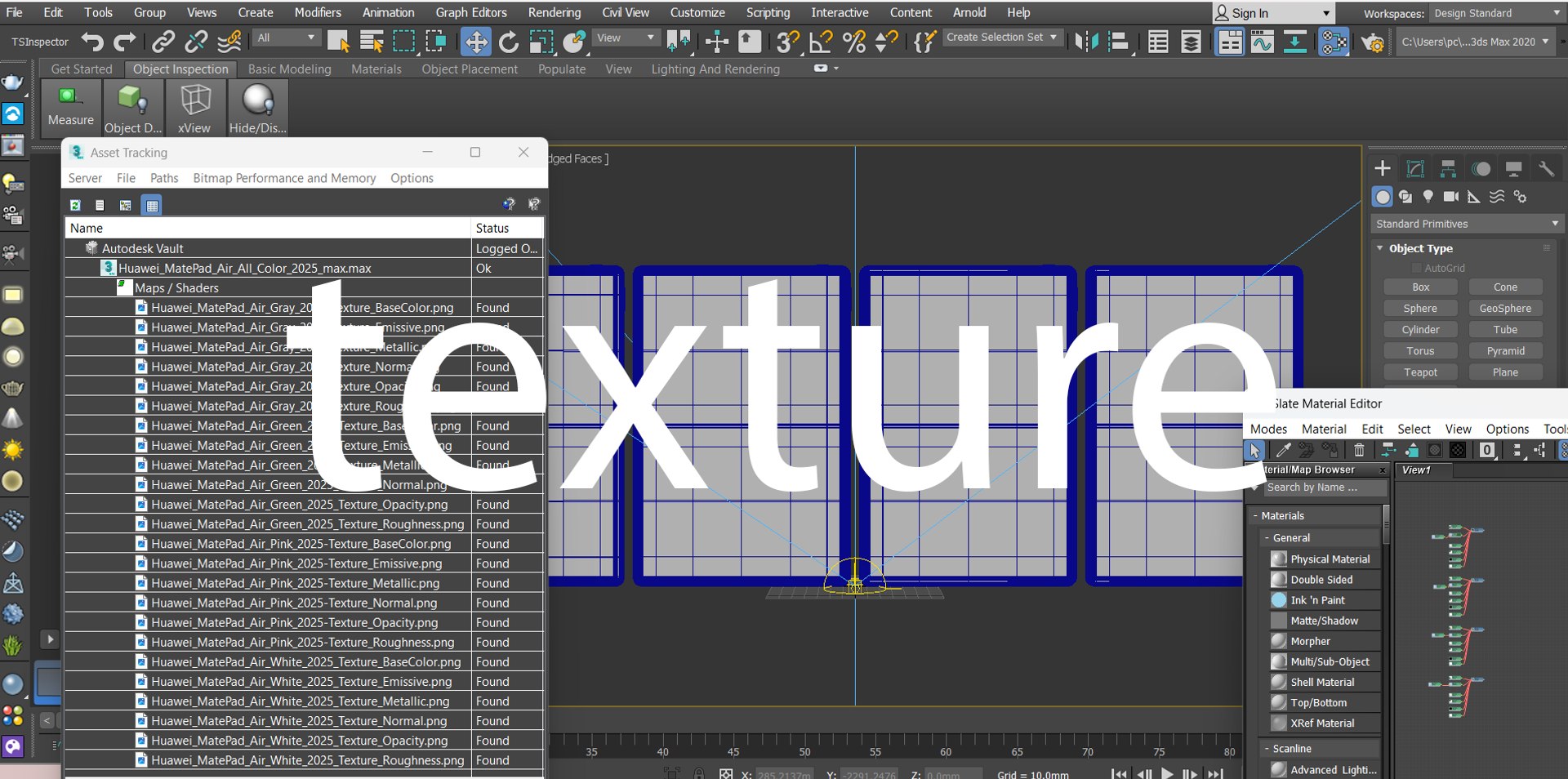This screenshot has width=1568, height=779.
Task: Select the Undo arrow icon
Action: 92,42
